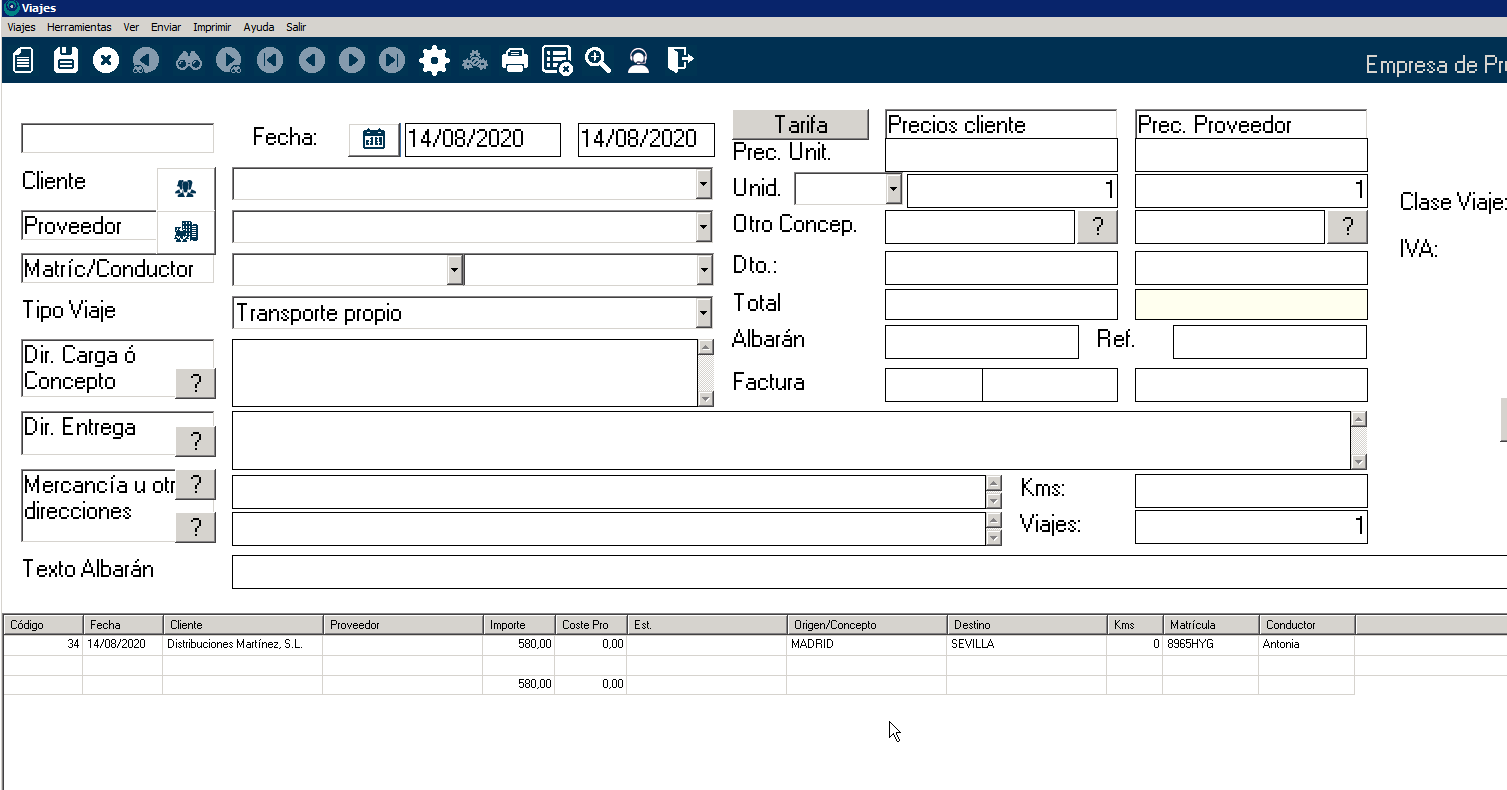This screenshot has height=790, width=1507.
Task: Open settings with the gear icon
Action: tap(434, 61)
